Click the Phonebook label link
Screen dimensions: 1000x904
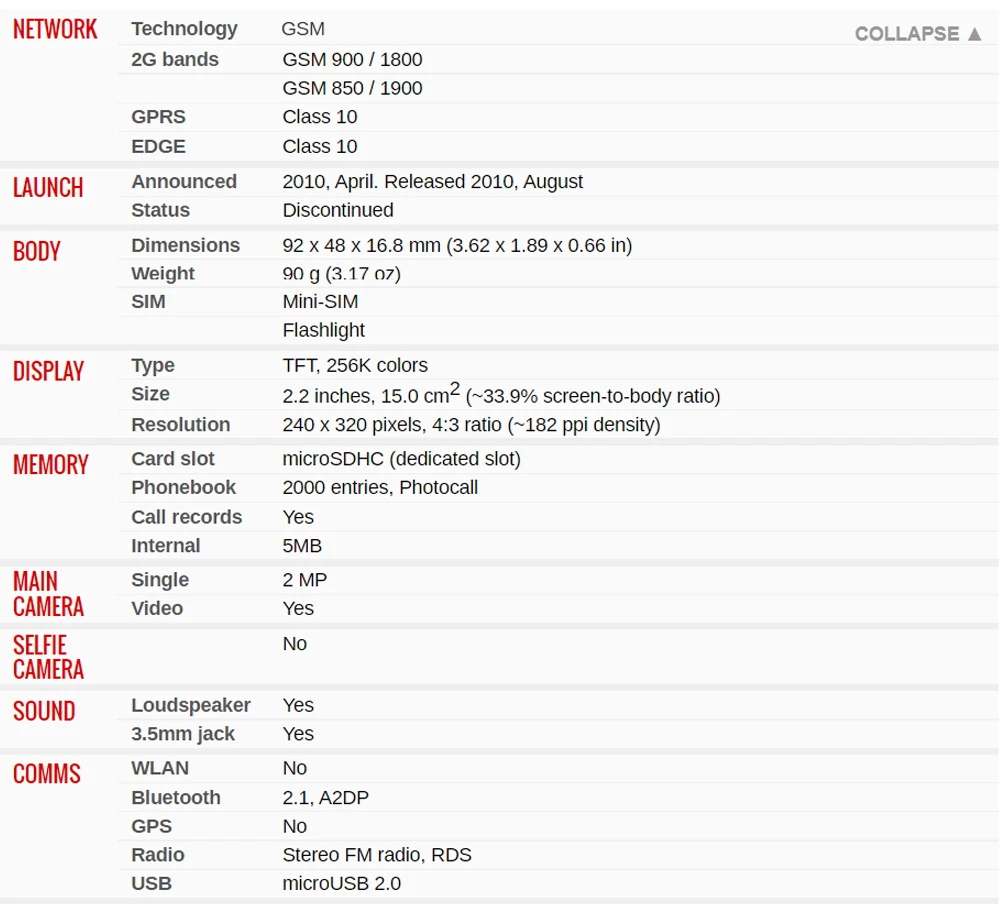183,488
